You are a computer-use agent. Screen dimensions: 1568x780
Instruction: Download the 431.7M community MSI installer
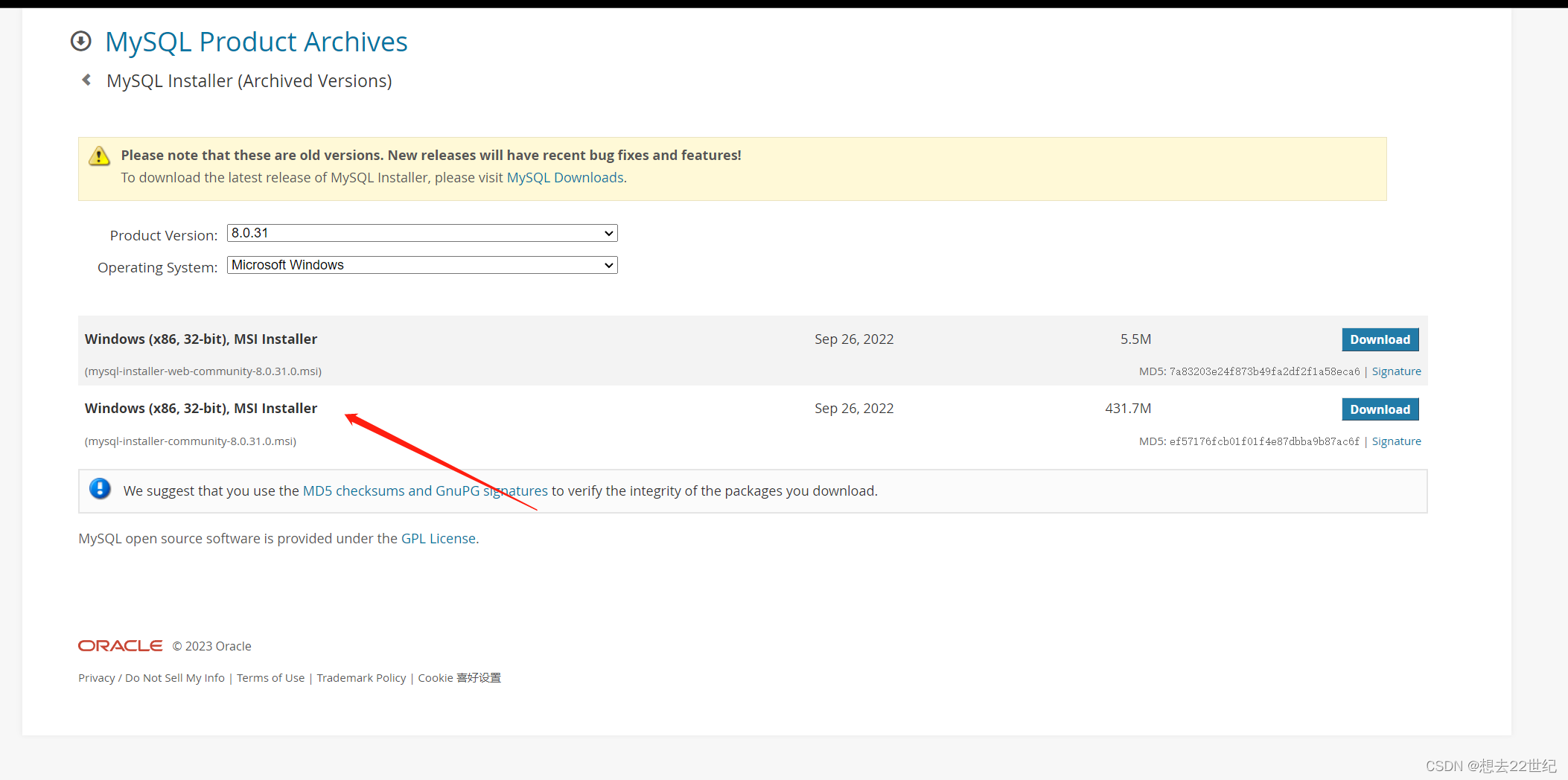click(1380, 409)
